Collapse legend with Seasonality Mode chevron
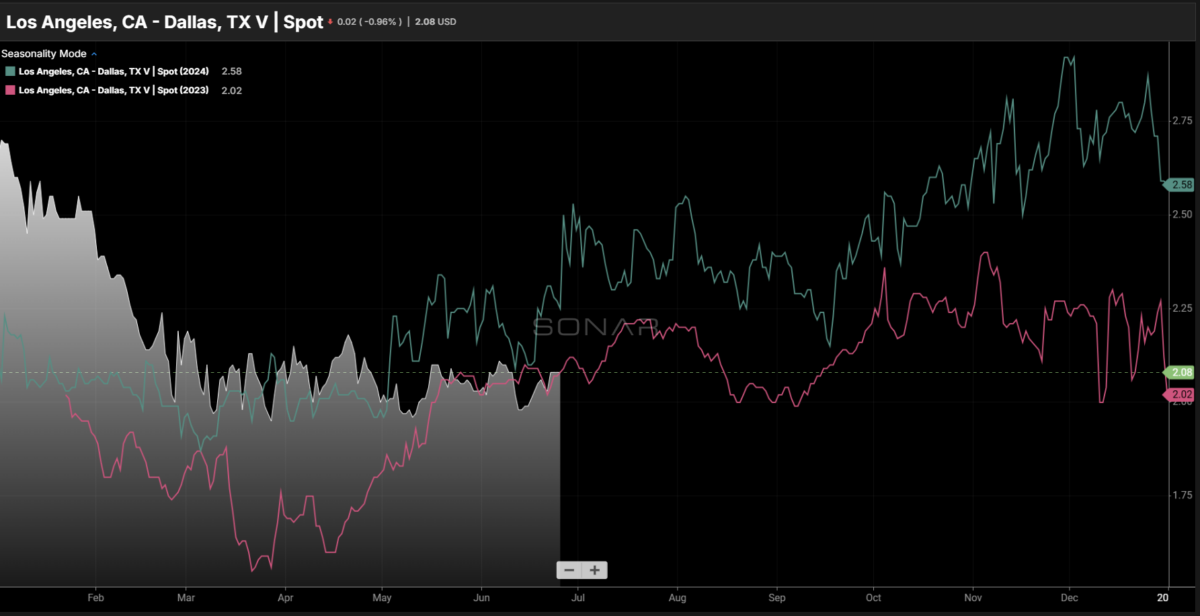The height and width of the screenshot is (616, 1200). [x=95, y=54]
